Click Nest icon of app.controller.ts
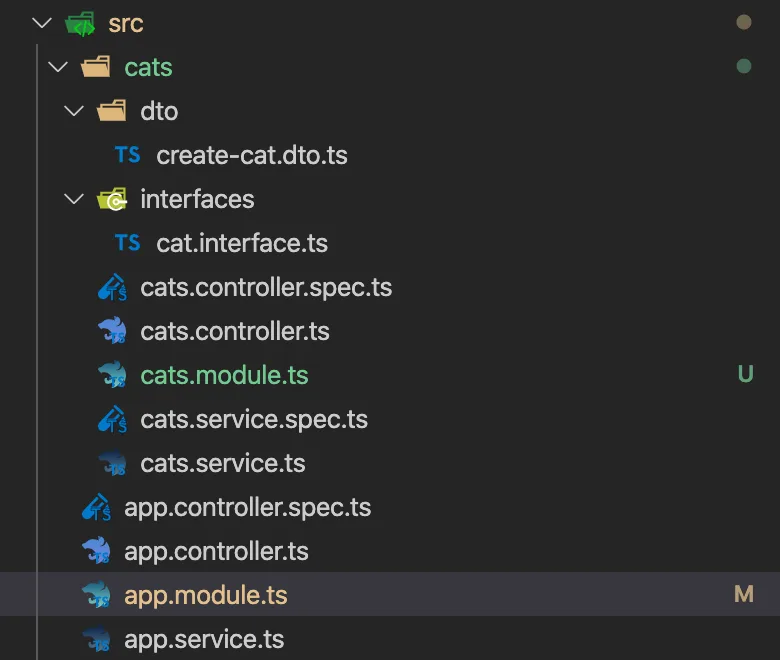This screenshot has width=780, height=660. pyautogui.click(x=97, y=551)
